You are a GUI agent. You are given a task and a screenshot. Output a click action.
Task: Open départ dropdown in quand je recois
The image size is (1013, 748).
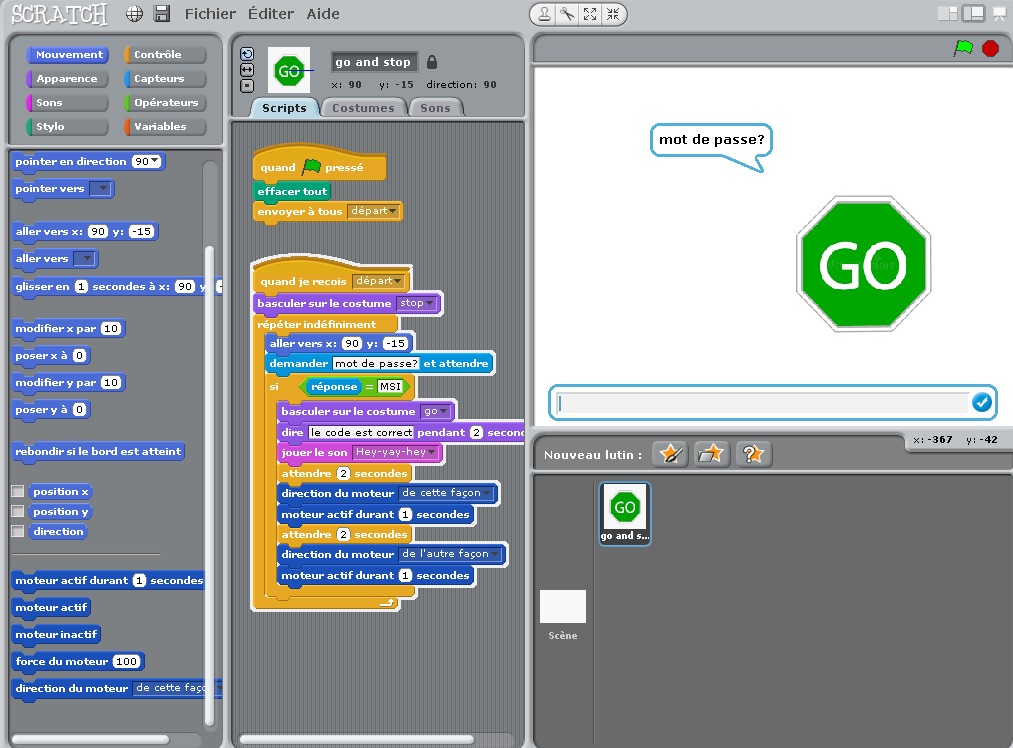pos(379,281)
